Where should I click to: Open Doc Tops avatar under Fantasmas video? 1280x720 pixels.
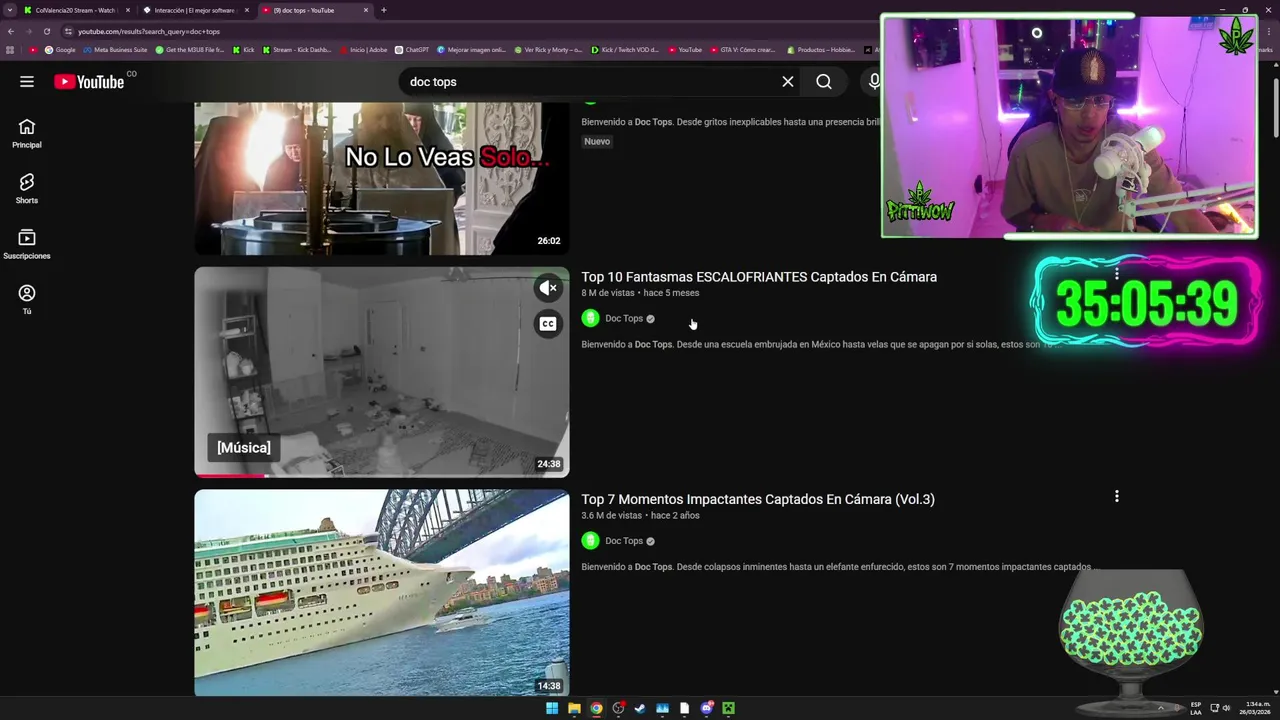pyautogui.click(x=590, y=318)
